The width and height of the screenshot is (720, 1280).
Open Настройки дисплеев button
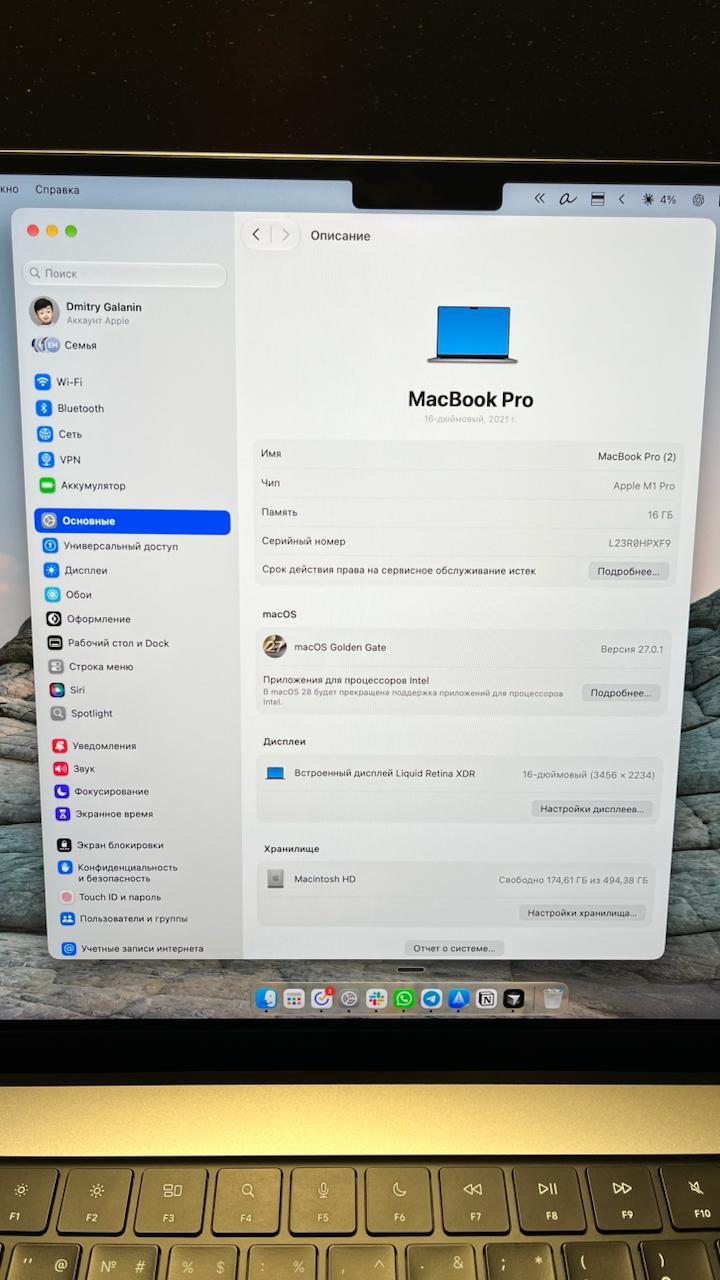point(593,809)
